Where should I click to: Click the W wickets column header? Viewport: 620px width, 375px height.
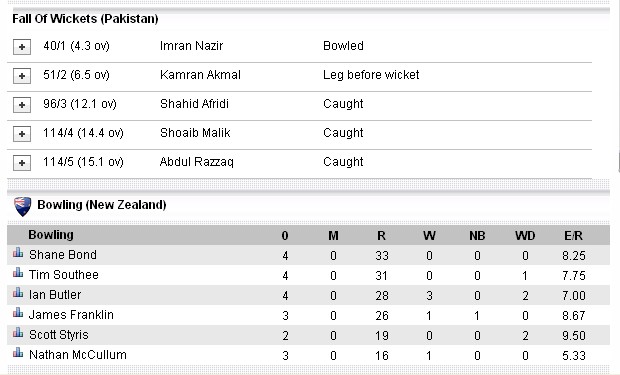coord(429,236)
